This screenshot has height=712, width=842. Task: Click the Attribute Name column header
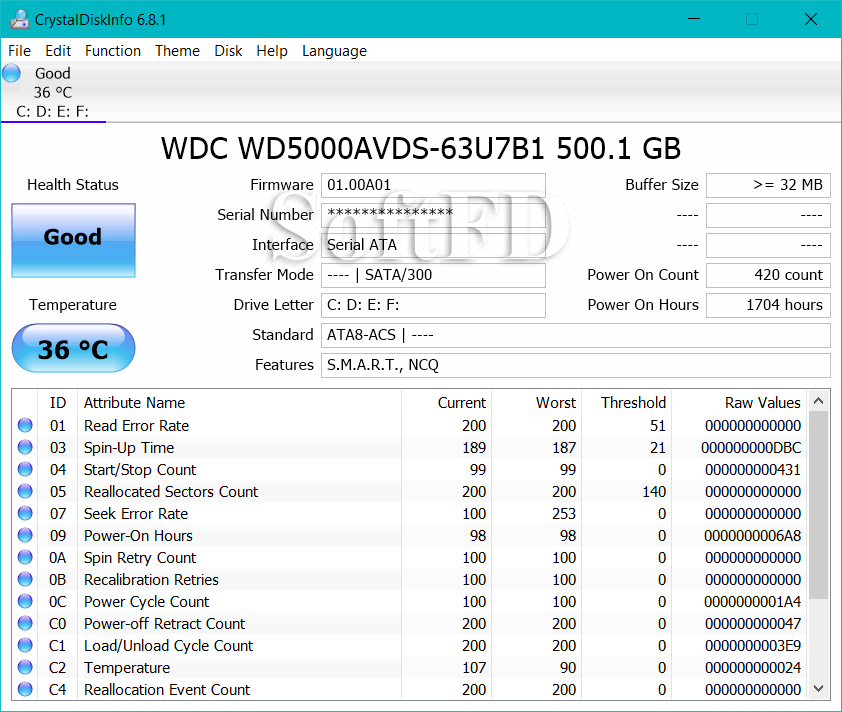[239, 403]
